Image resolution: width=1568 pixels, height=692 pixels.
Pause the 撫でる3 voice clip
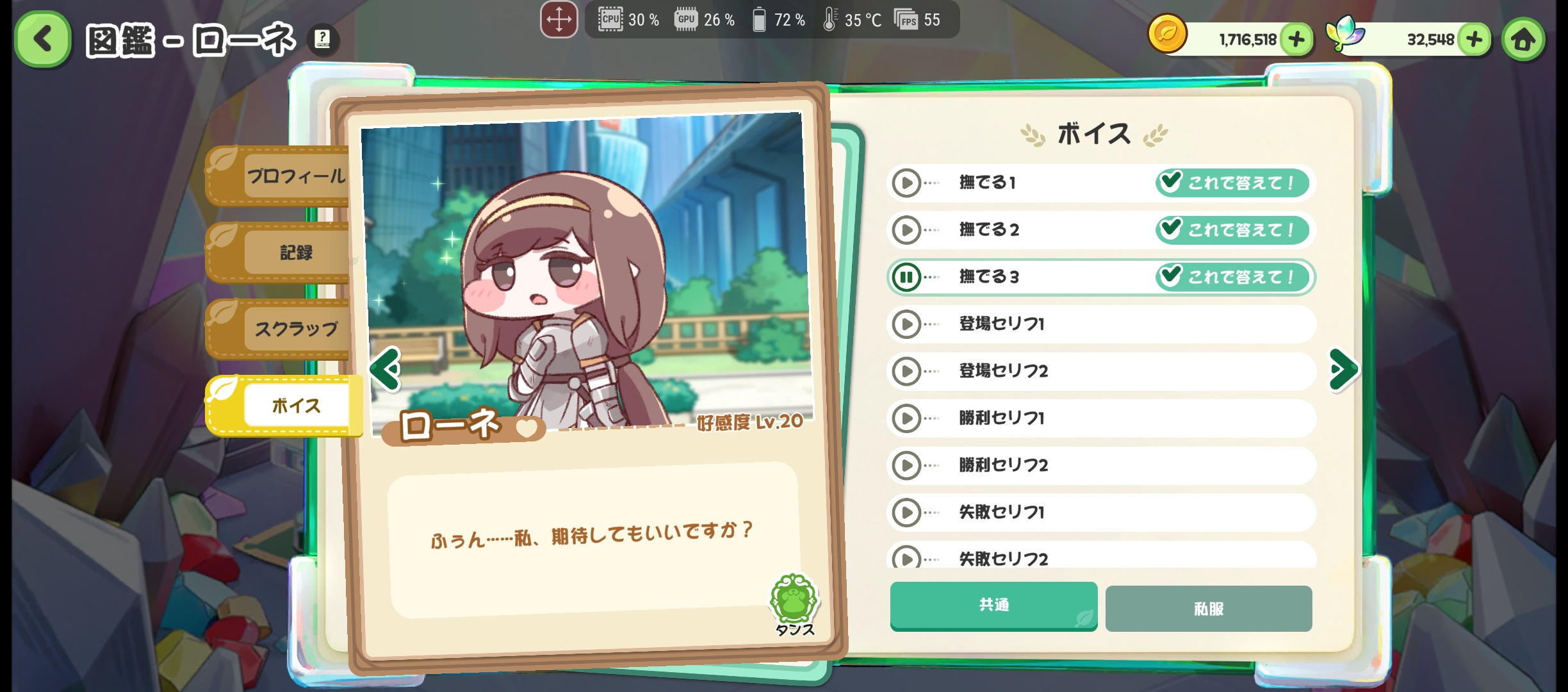(907, 277)
